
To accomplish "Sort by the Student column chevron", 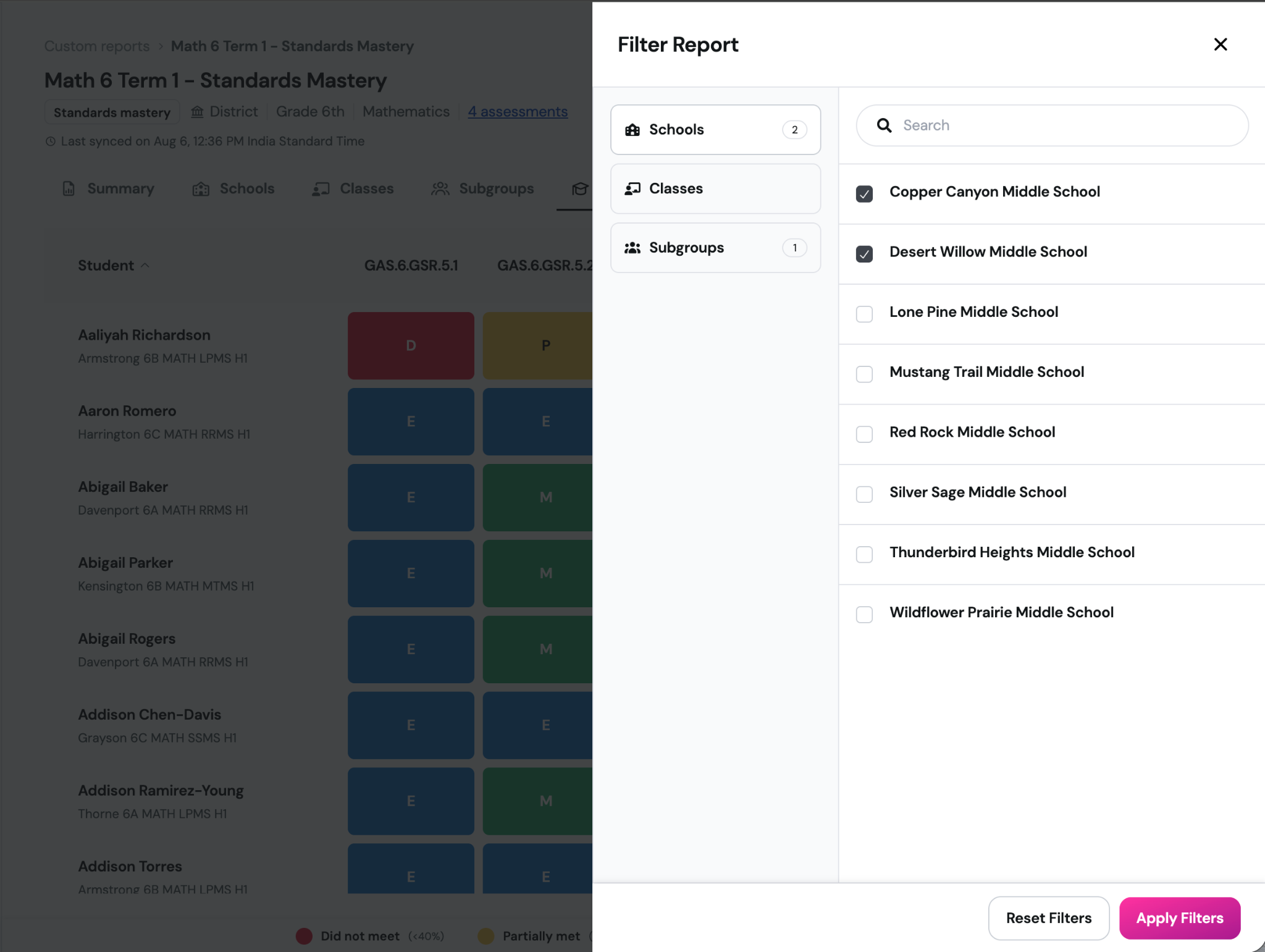I will tap(145, 266).
